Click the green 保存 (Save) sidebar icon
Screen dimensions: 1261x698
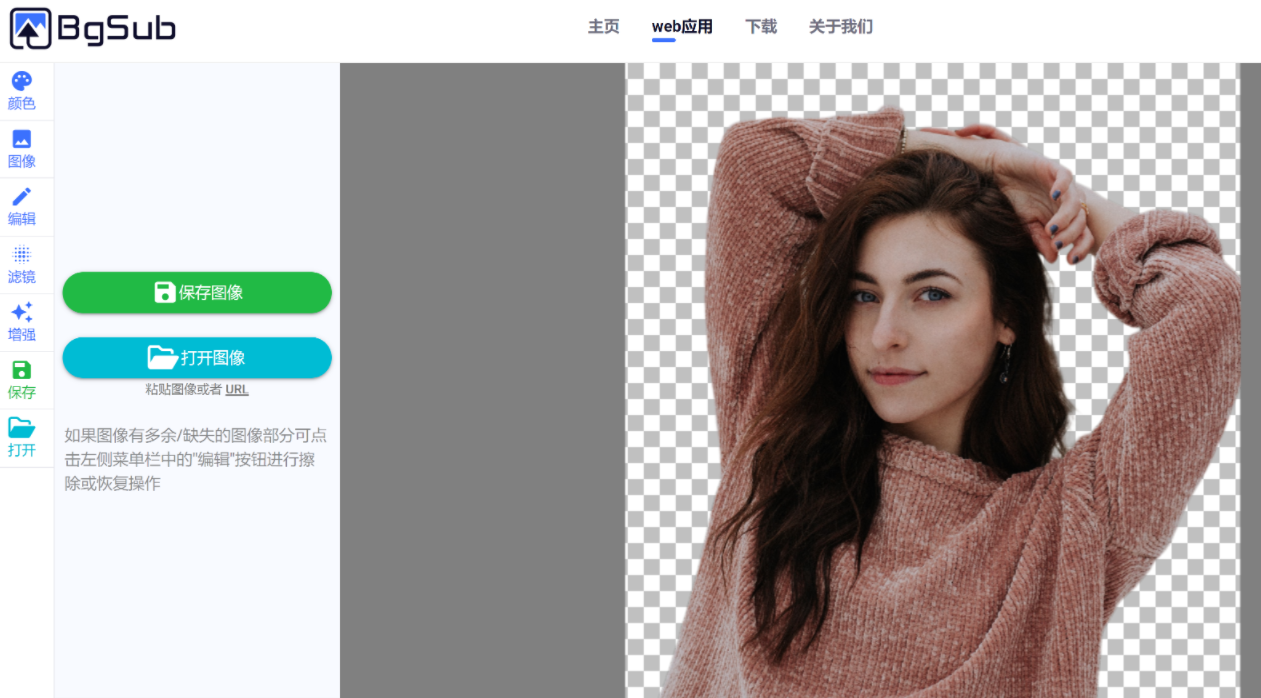(x=21, y=380)
